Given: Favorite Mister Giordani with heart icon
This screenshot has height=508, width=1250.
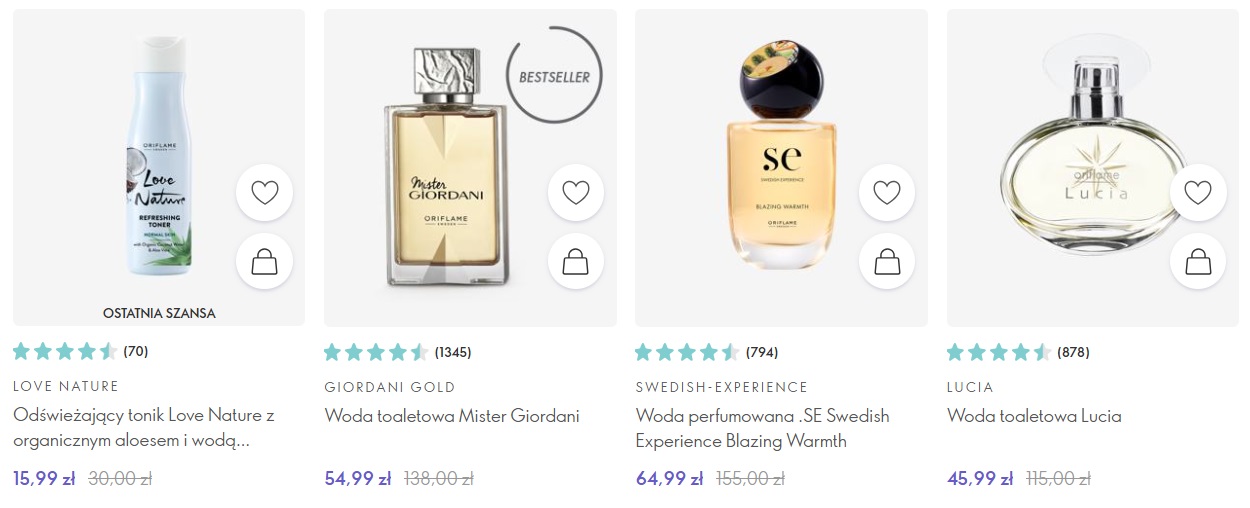Looking at the screenshot, I should (x=576, y=193).
